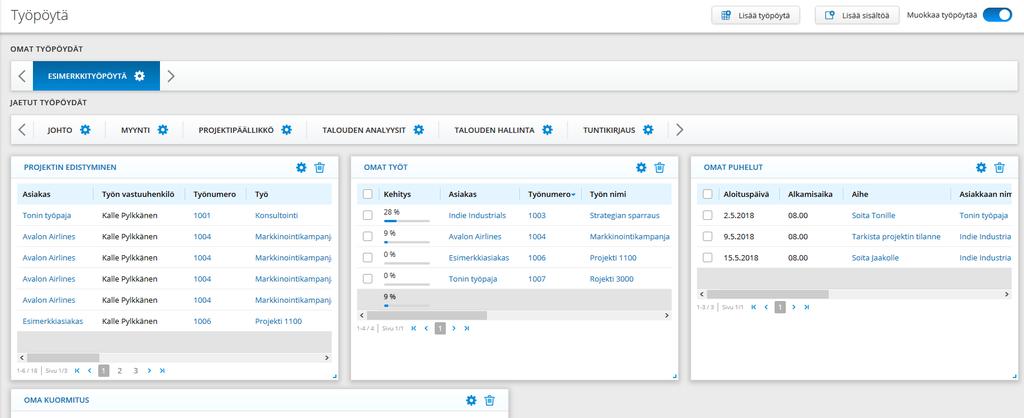1024x418 pixels.
Task: Open gear icon next to Talouden hallinta
Action: [x=547, y=130]
